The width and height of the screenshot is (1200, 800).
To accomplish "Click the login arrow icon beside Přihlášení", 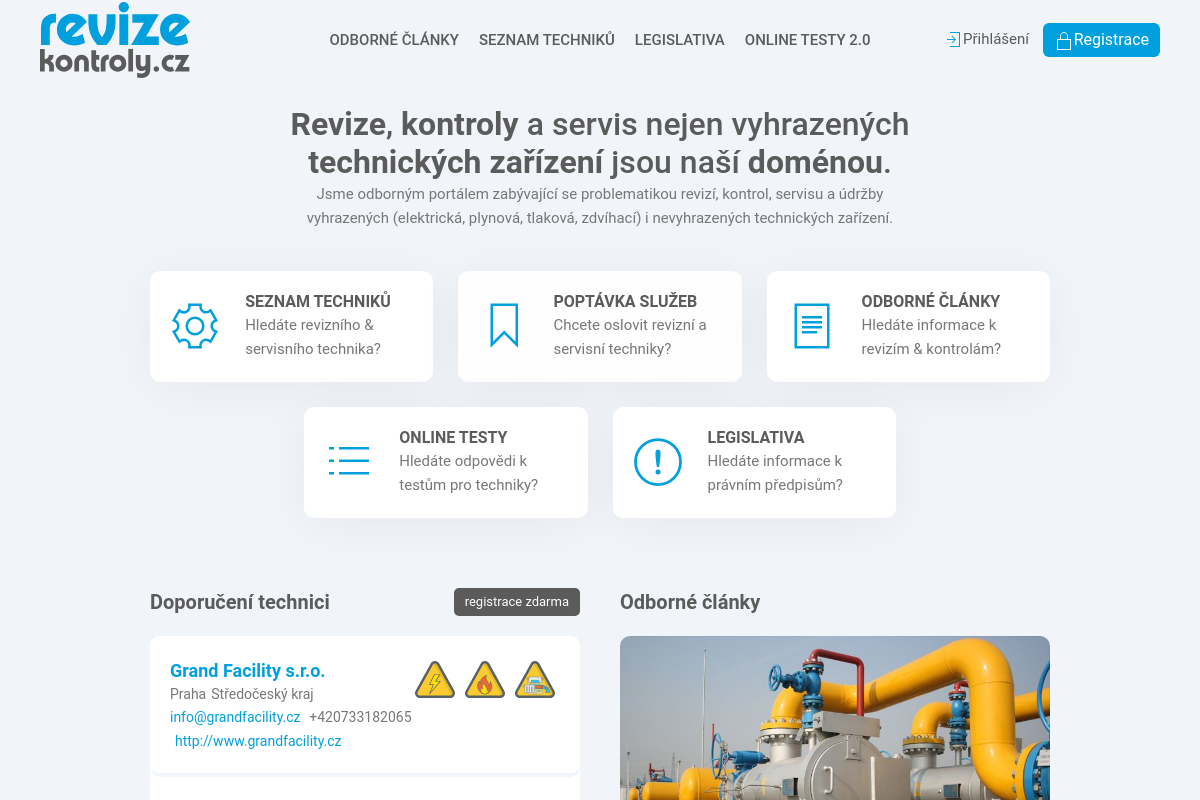I will (953, 39).
